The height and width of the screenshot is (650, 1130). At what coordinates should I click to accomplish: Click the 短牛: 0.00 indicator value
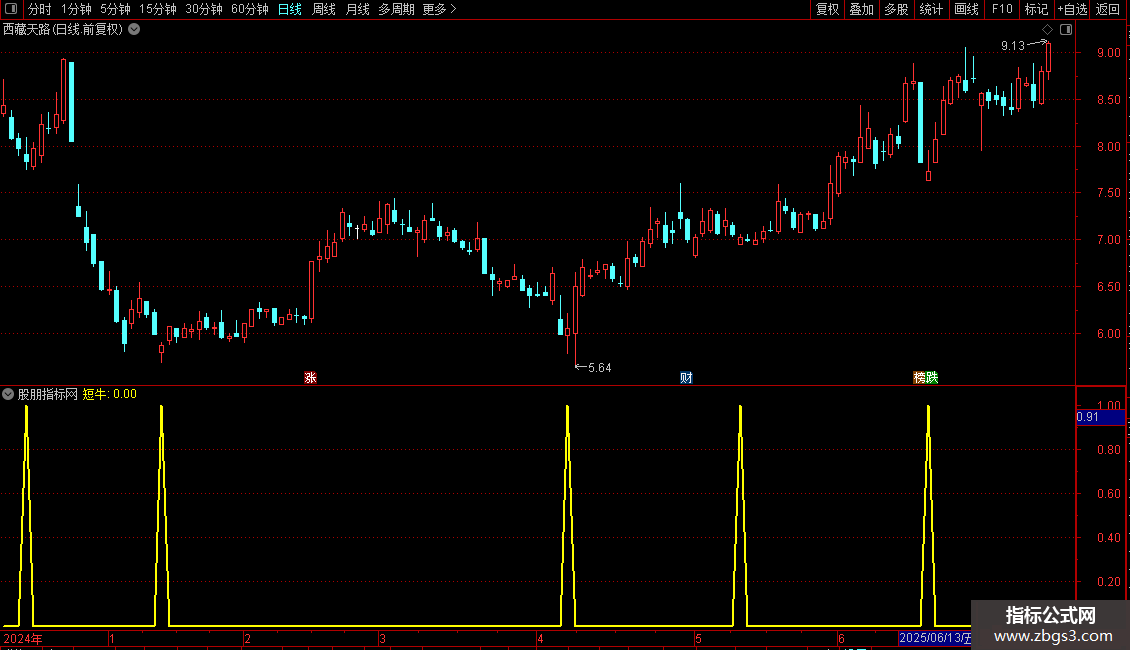tap(110, 394)
